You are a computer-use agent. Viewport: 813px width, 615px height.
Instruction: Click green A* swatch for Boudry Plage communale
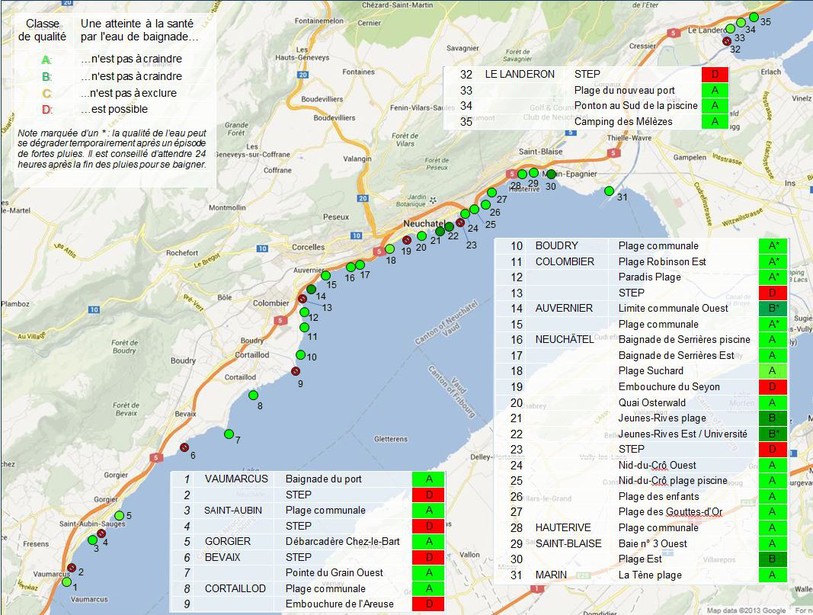pyautogui.click(x=773, y=246)
